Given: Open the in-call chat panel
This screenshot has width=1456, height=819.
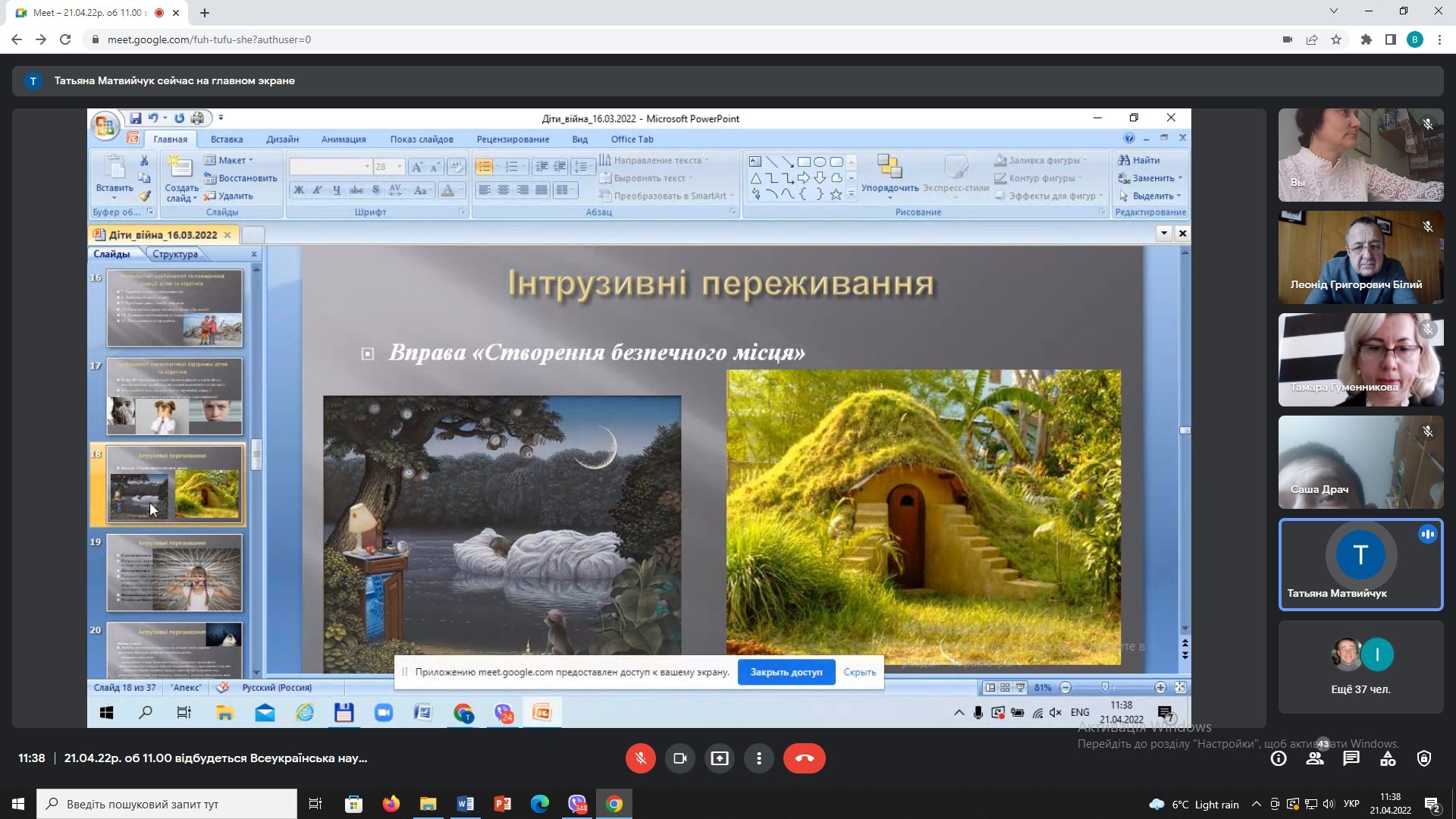Looking at the screenshot, I should click(1351, 758).
